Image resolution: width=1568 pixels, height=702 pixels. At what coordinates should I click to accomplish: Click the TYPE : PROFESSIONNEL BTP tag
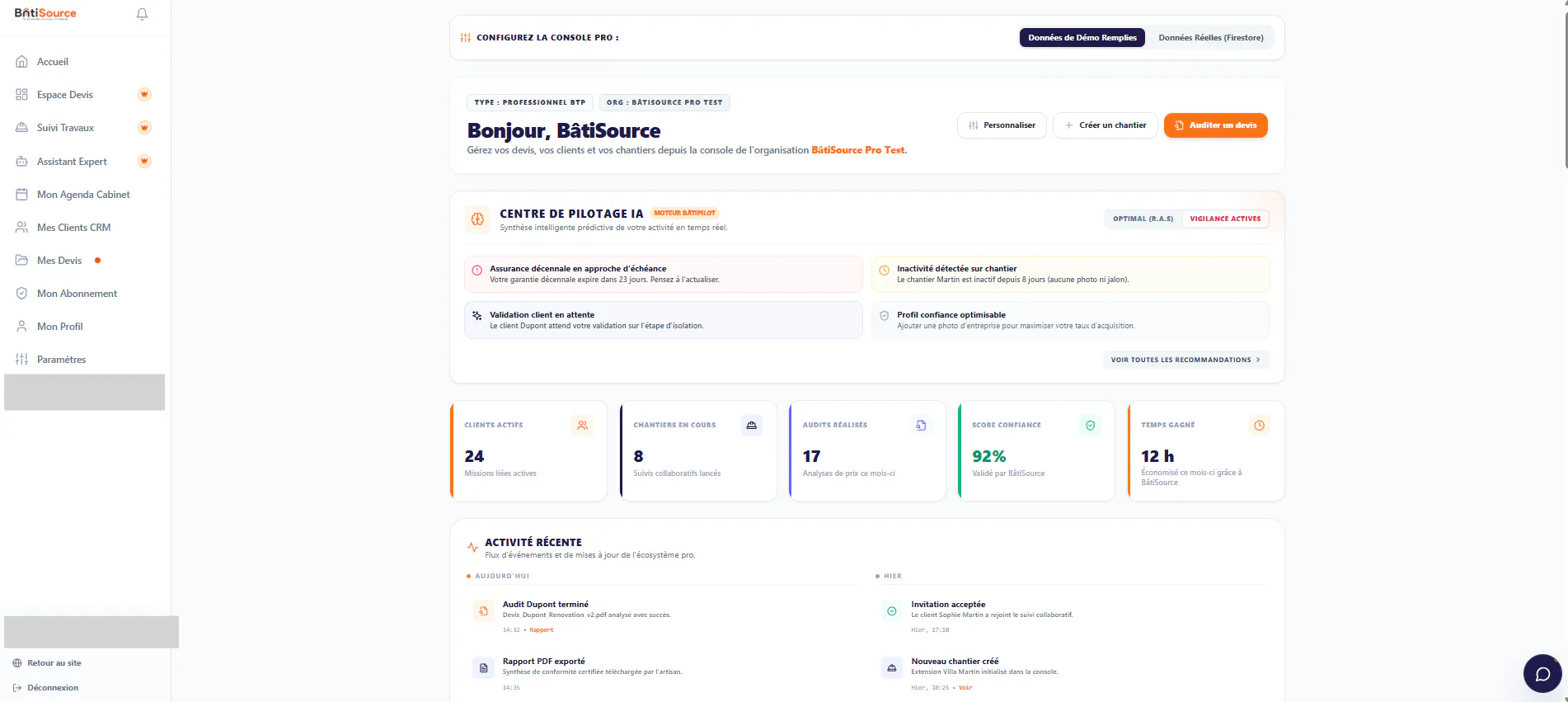pyautogui.click(x=530, y=102)
